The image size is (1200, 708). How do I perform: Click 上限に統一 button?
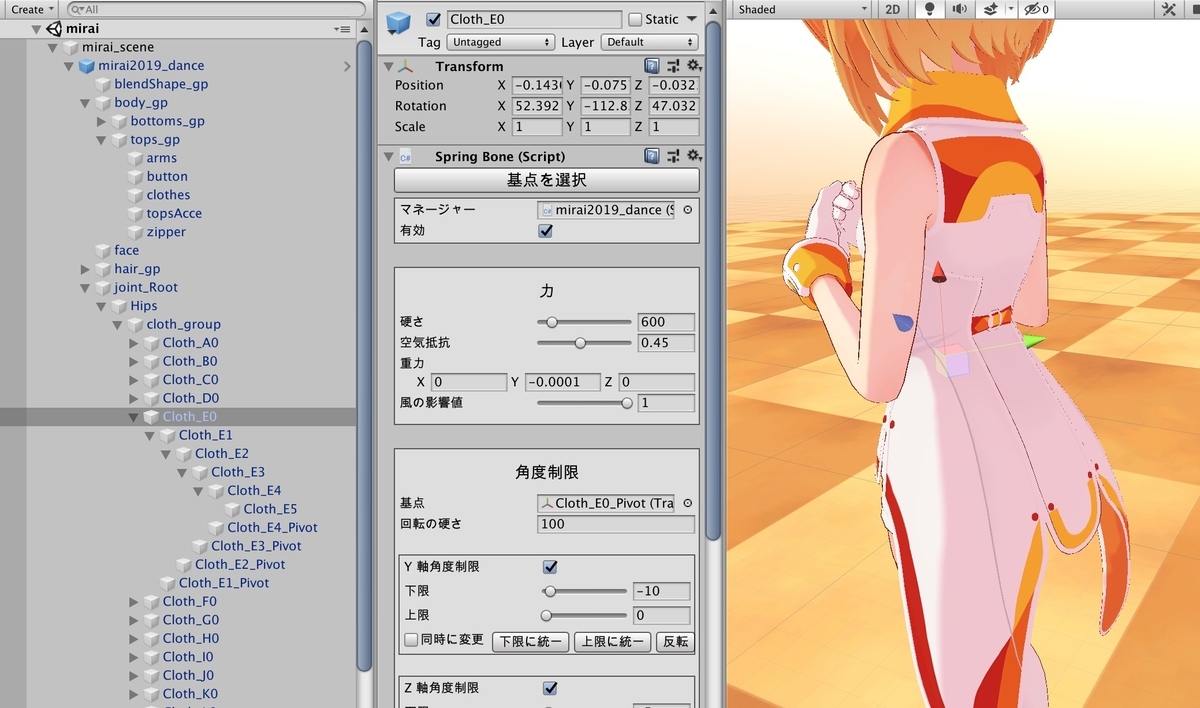(613, 641)
